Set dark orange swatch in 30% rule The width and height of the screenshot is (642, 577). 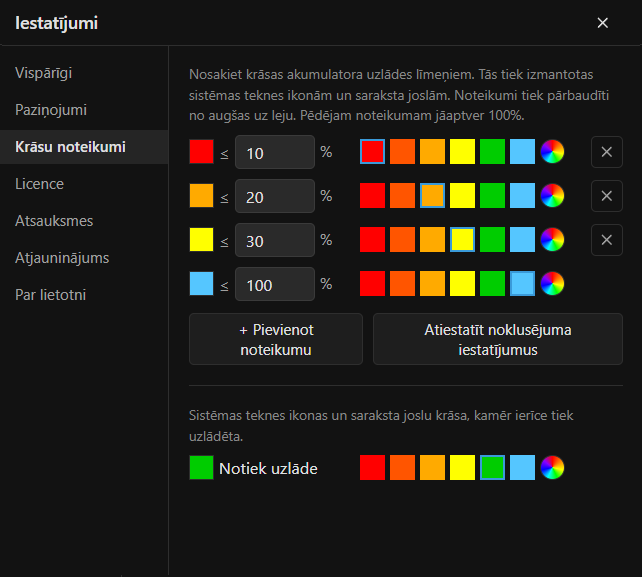pos(402,240)
